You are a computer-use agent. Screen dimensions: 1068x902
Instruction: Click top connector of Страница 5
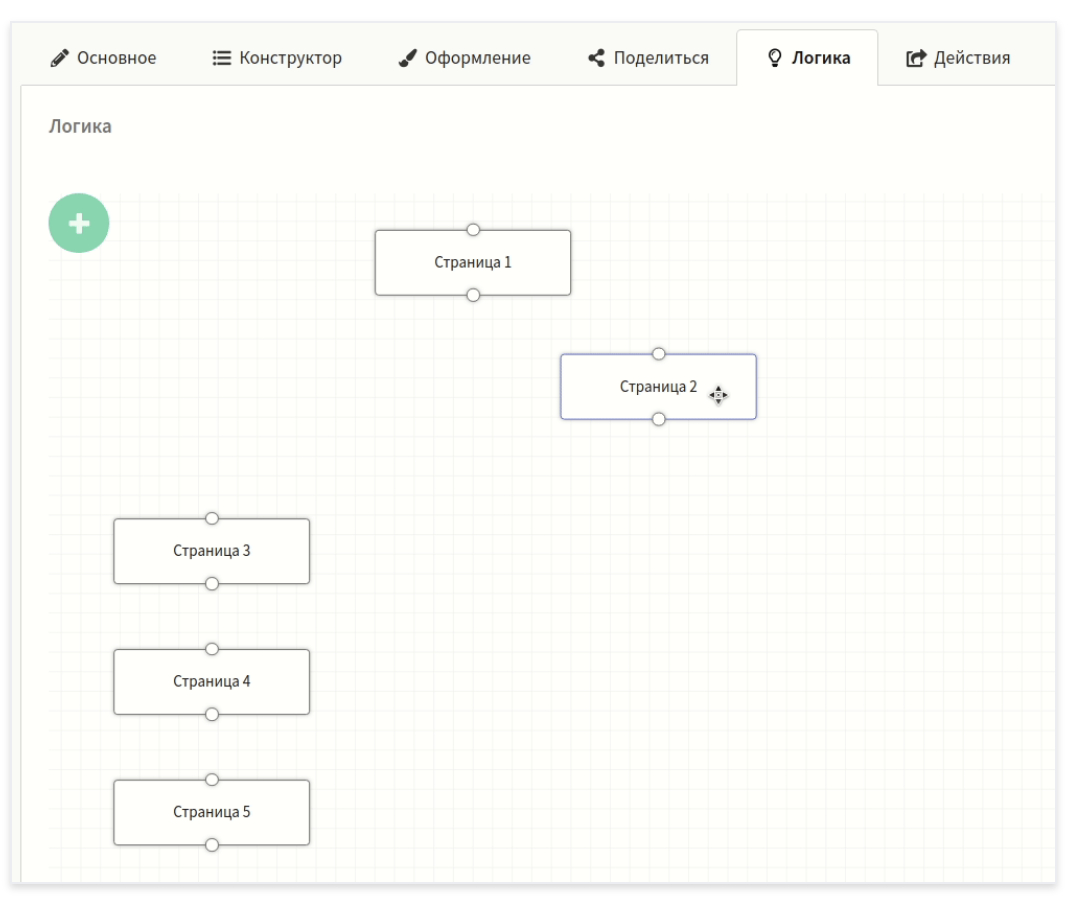pyautogui.click(x=211, y=780)
